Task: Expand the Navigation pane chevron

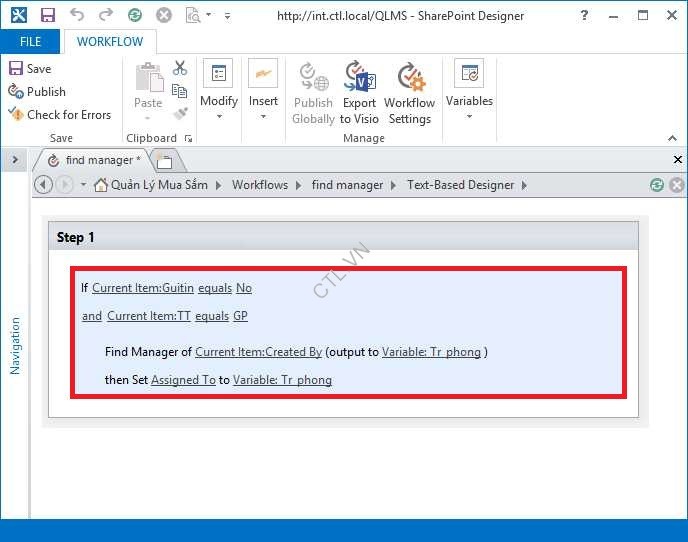Action: pyautogui.click(x=15, y=160)
